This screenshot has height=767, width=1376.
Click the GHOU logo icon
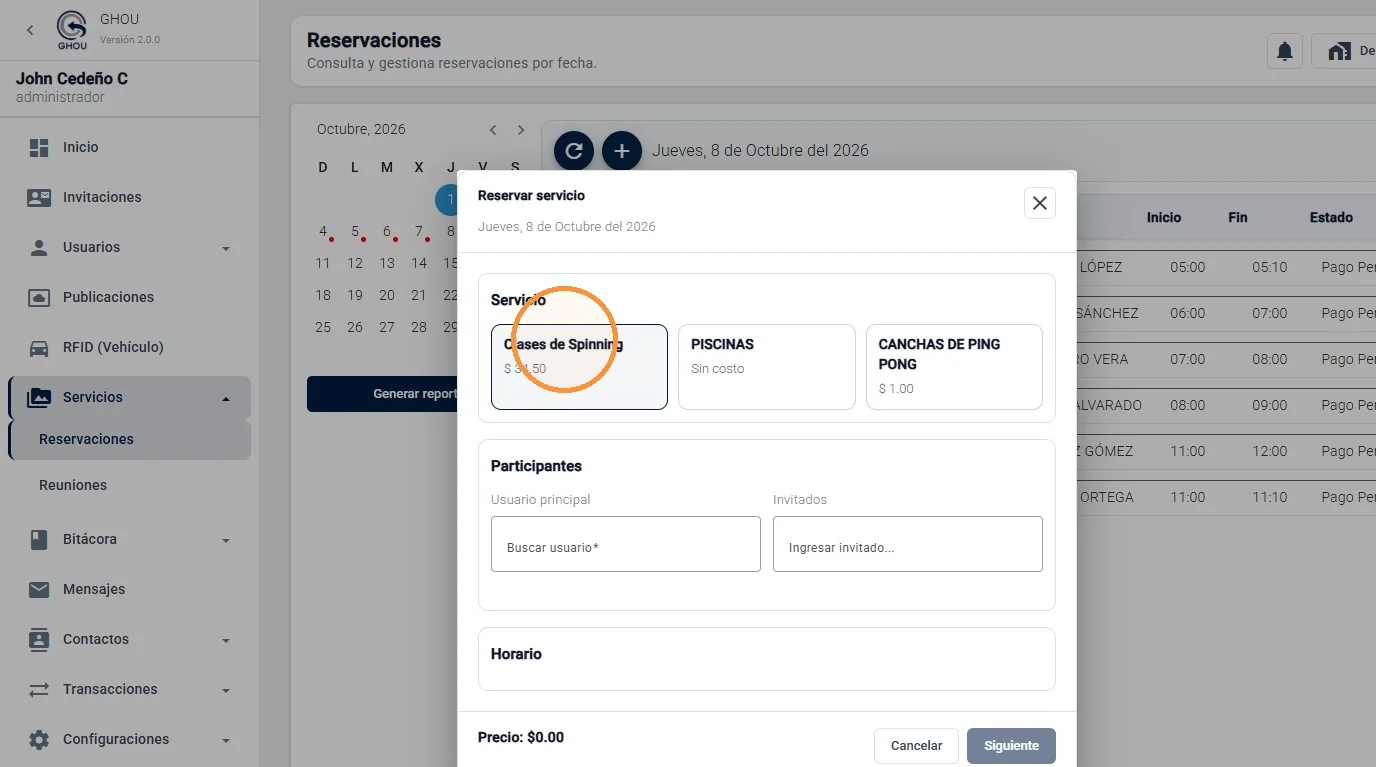tap(72, 30)
